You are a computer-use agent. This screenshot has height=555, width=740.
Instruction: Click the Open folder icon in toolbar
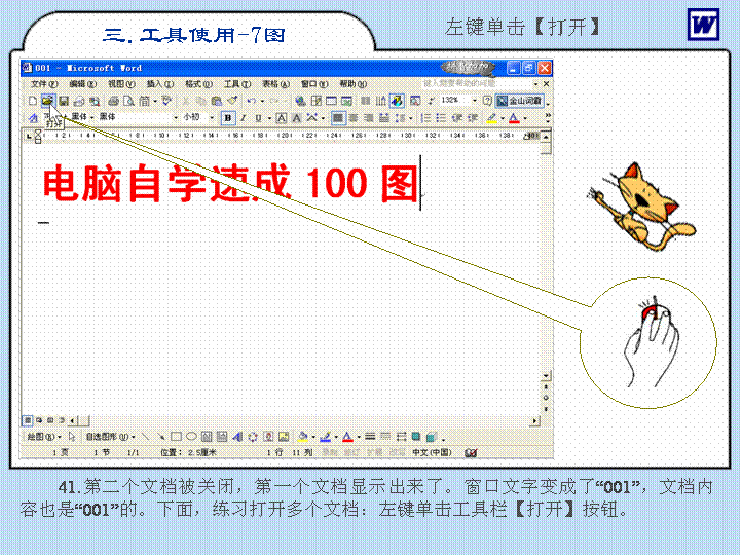(x=46, y=101)
